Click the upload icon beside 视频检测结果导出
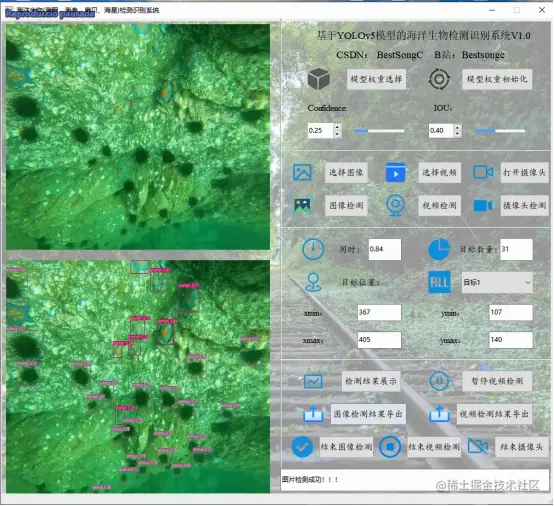This screenshot has width=554, height=506. click(439, 414)
